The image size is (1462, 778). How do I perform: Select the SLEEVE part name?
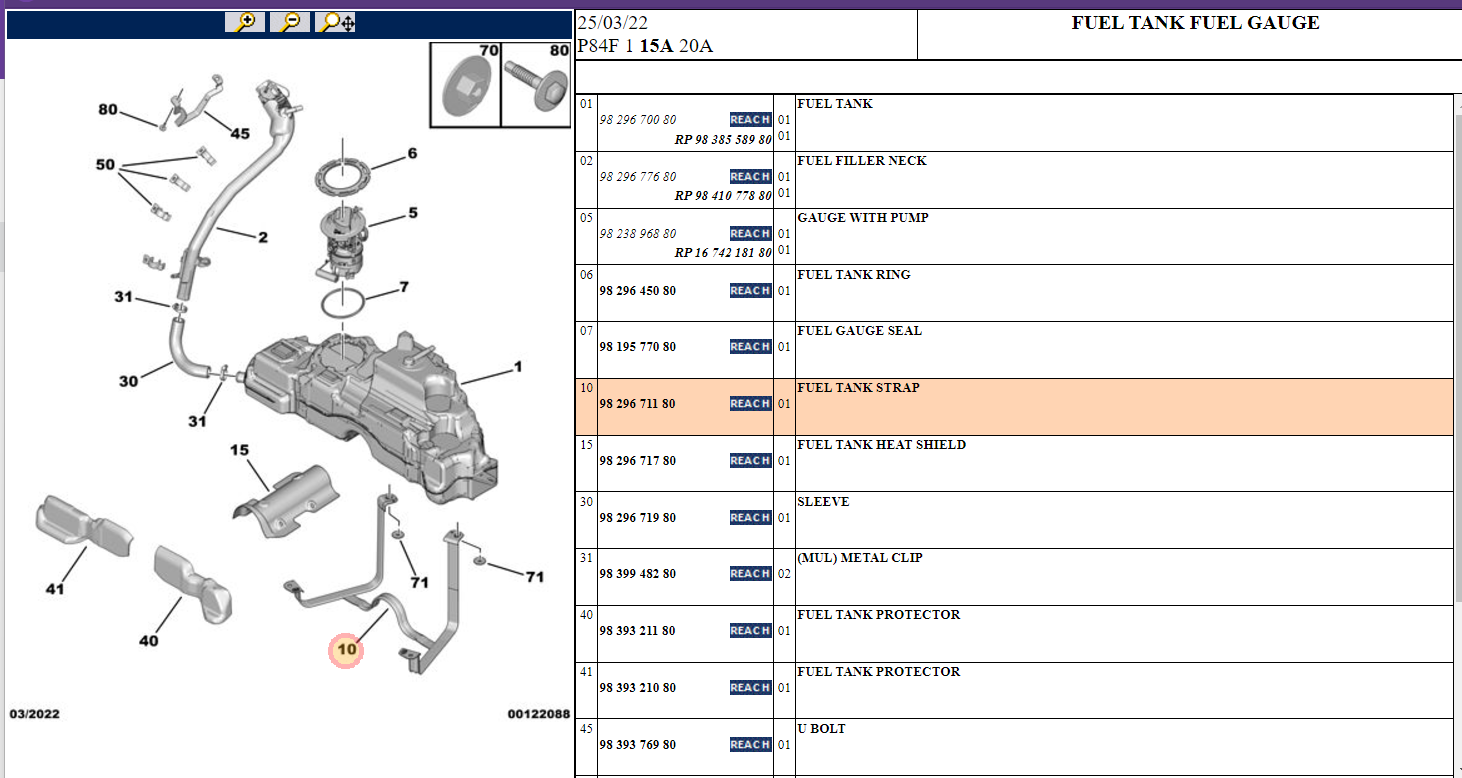click(823, 502)
